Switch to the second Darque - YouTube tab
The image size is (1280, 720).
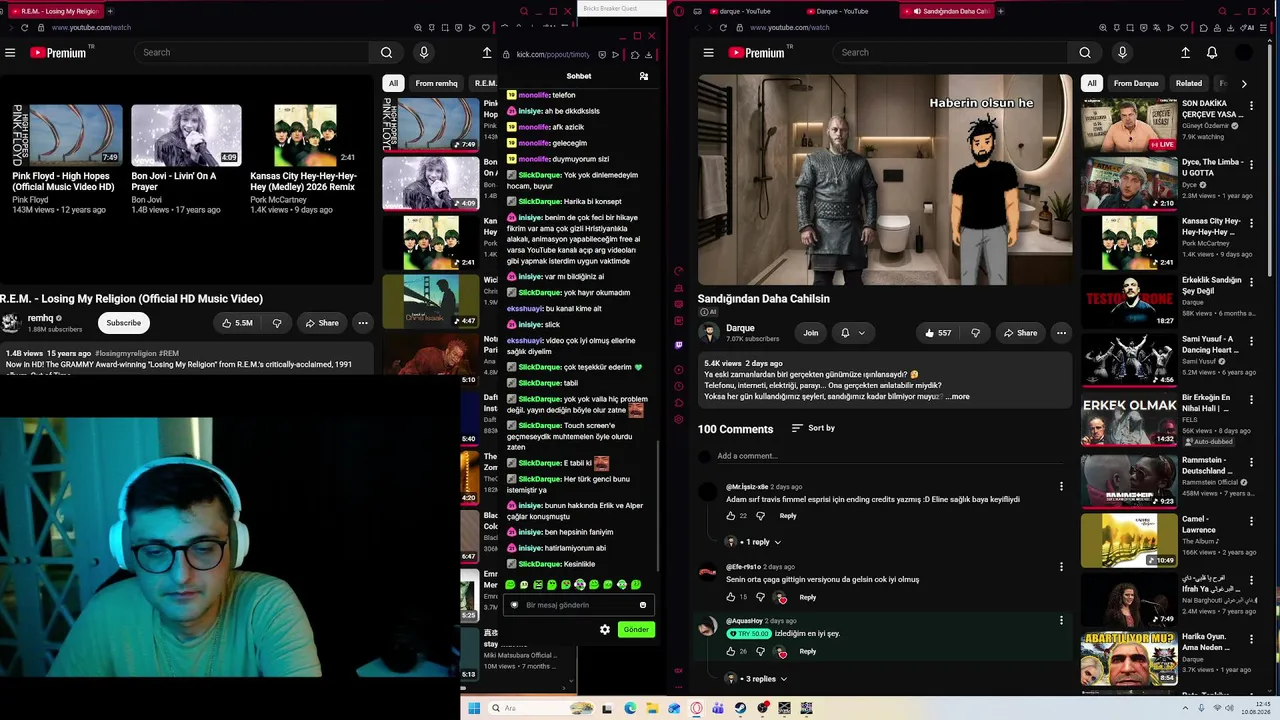pos(842,11)
